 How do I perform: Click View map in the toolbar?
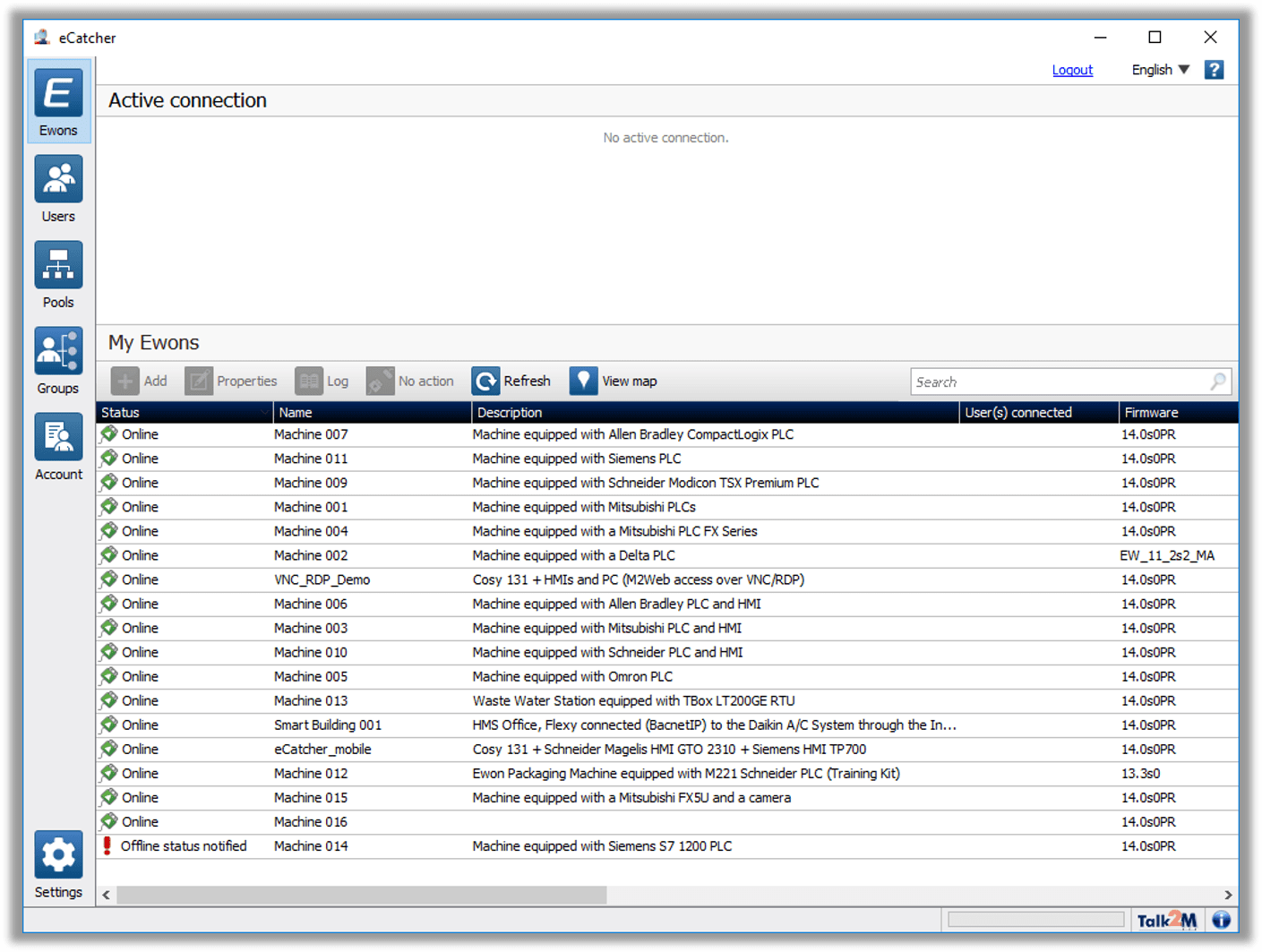(614, 382)
